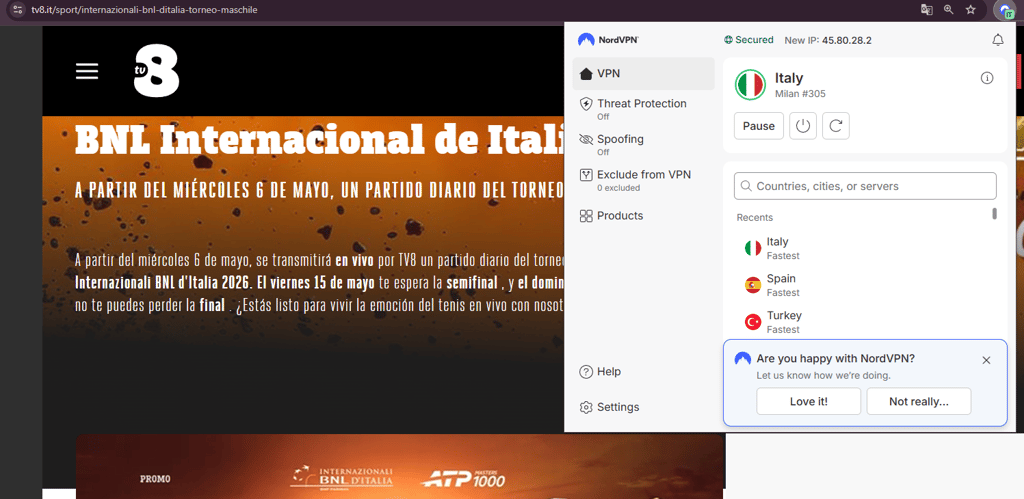This screenshot has height=499, width=1024.
Task: Connect to Spain in Recents
Action: pos(865,285)
